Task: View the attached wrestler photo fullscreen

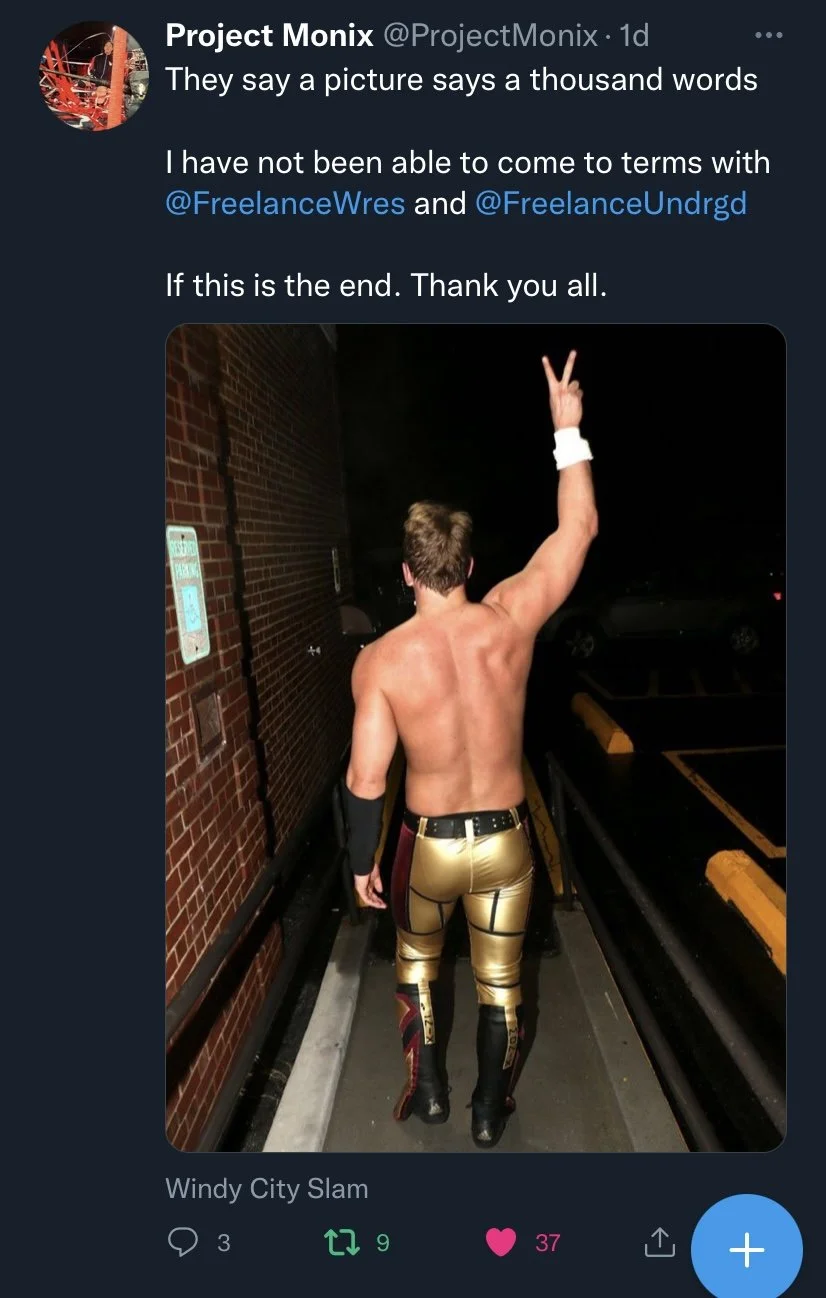Action: (x=476, y=738)
